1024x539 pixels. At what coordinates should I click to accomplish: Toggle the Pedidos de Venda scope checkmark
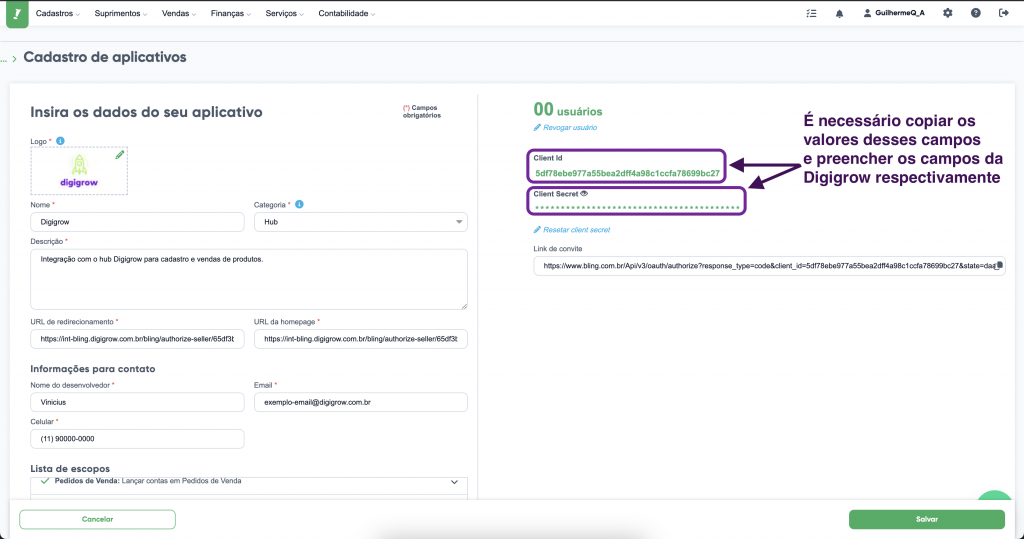[x=45, y=481]
